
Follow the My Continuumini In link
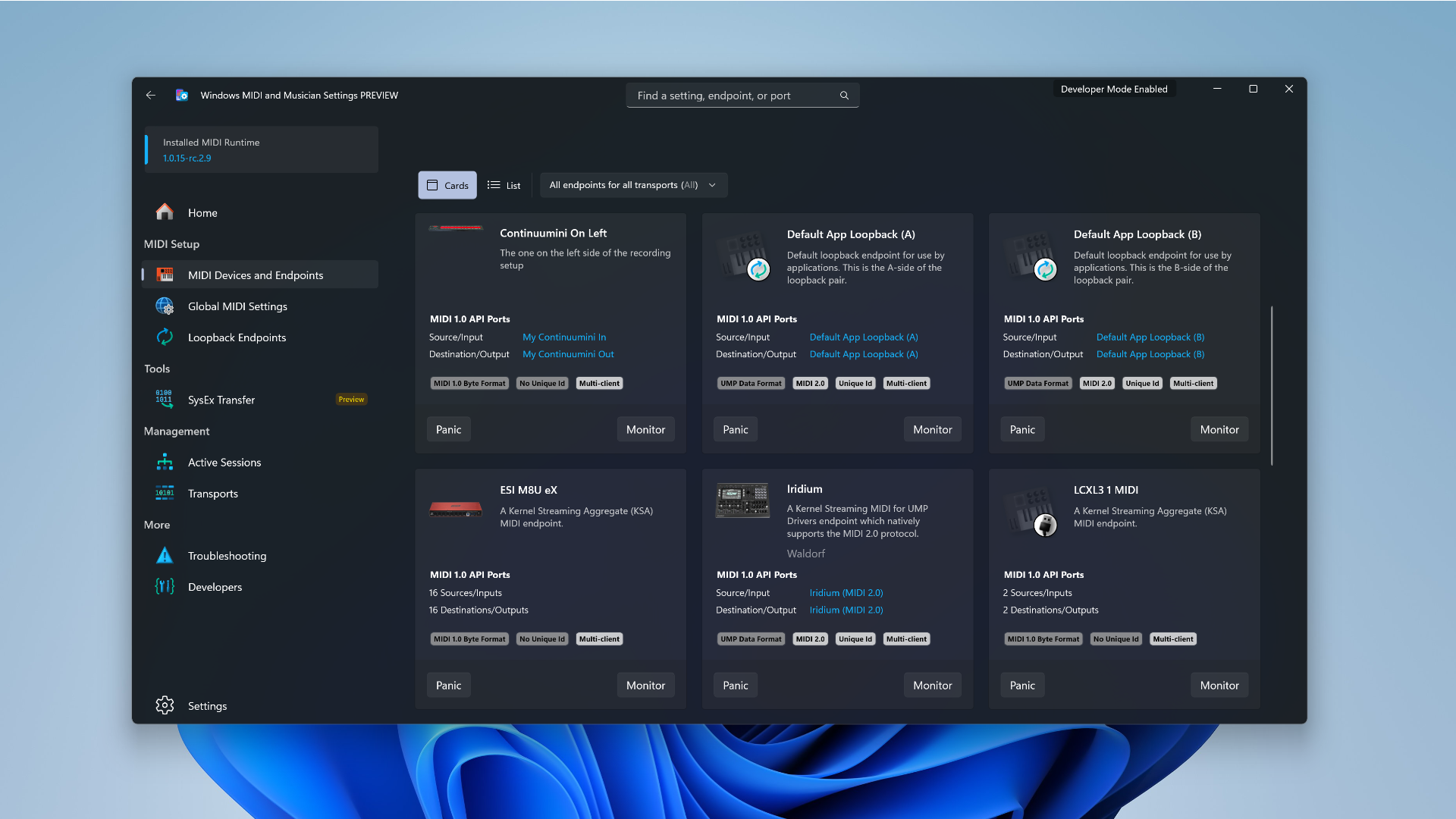click(564, 337)
